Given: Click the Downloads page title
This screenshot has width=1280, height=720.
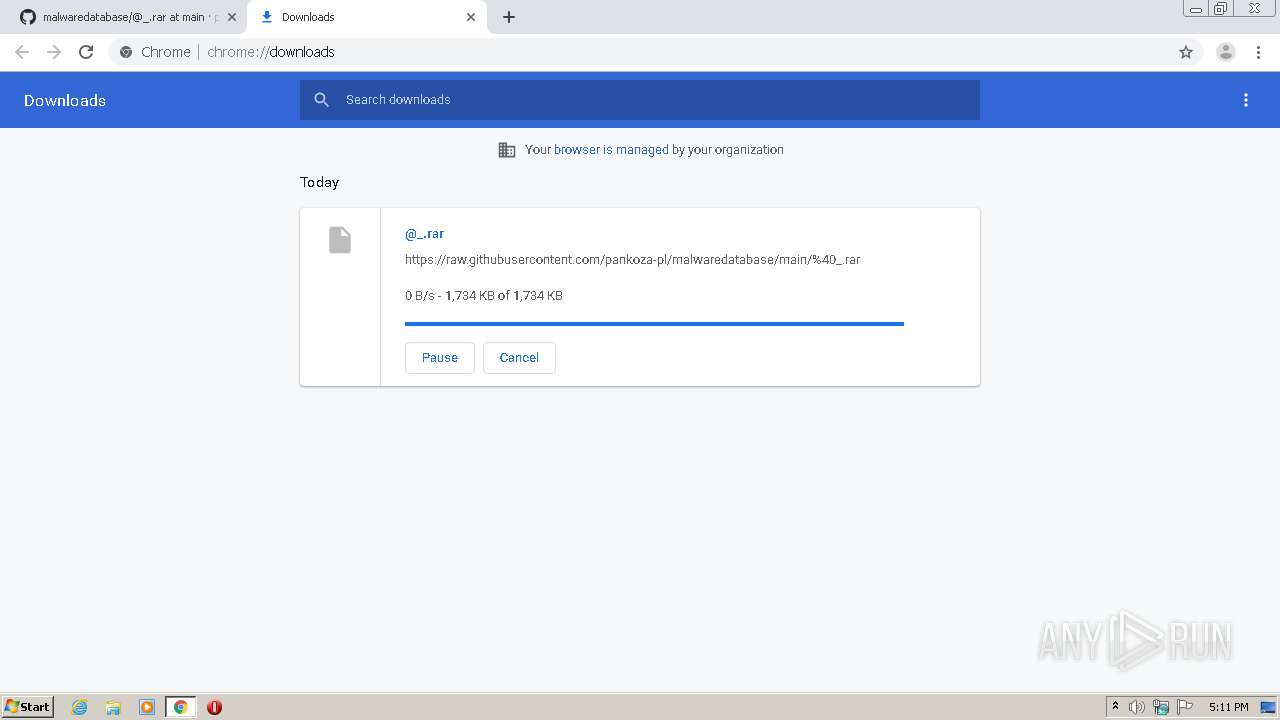Looking at the screenshot, I should click(x=65, y=100).
